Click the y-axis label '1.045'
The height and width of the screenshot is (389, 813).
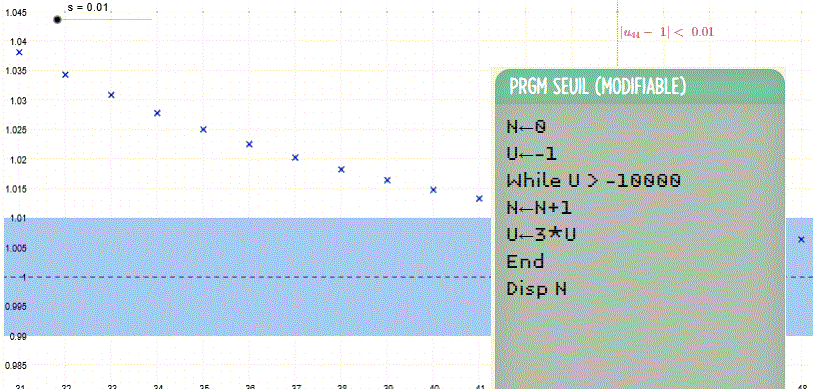[x=15, y=13]
